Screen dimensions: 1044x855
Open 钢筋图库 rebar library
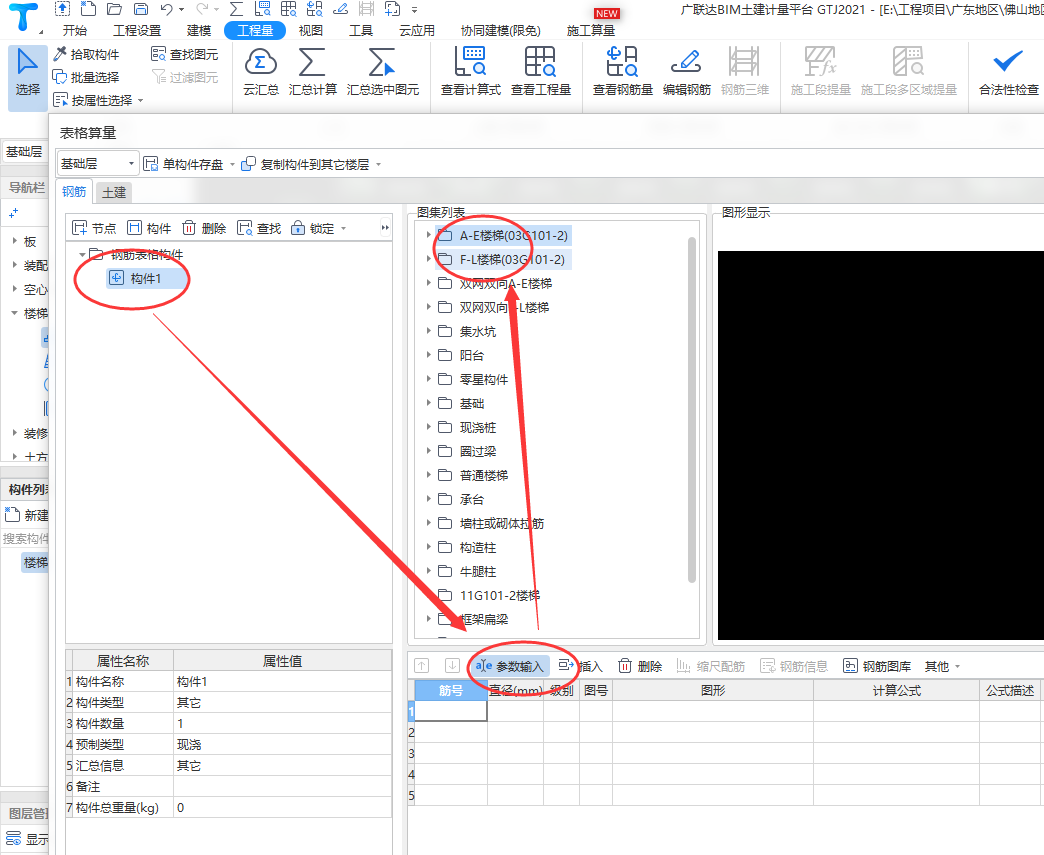877,666
